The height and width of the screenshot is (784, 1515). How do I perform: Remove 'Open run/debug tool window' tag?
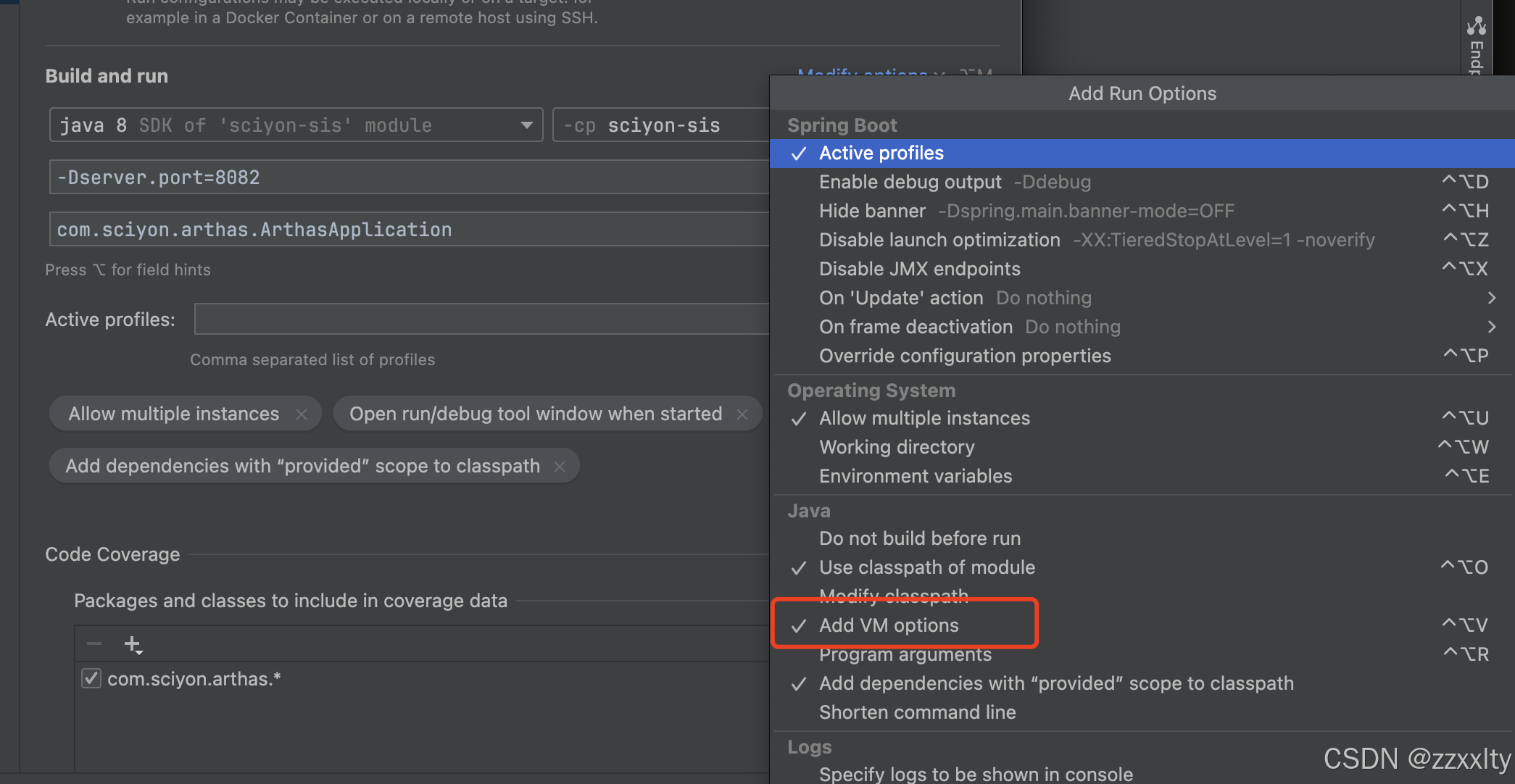742,414
